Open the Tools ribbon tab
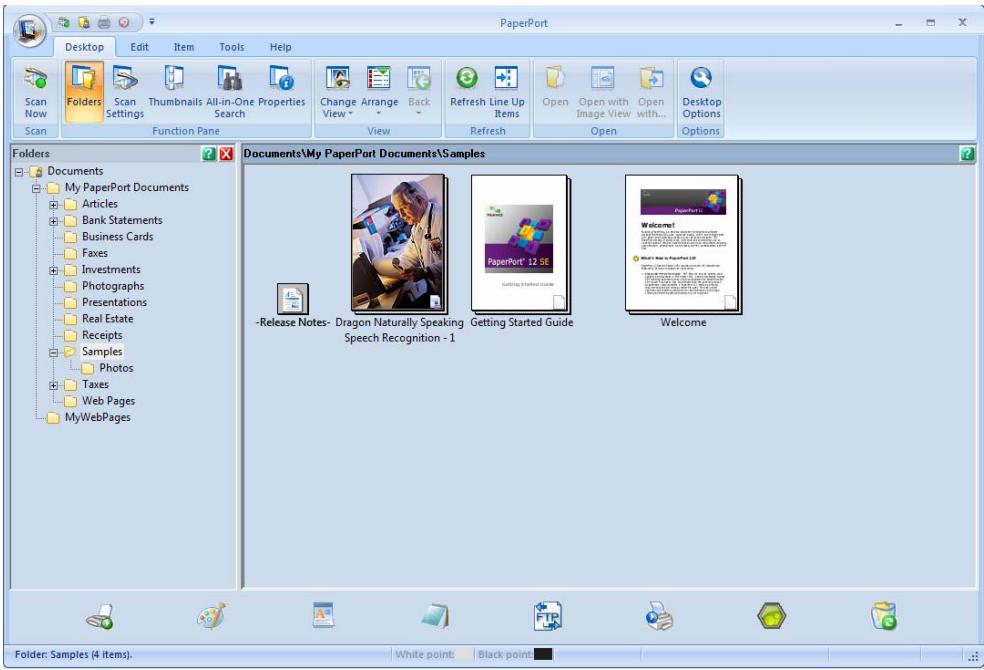This screenshot has height=670, width=984. click(x=232, y=47)
